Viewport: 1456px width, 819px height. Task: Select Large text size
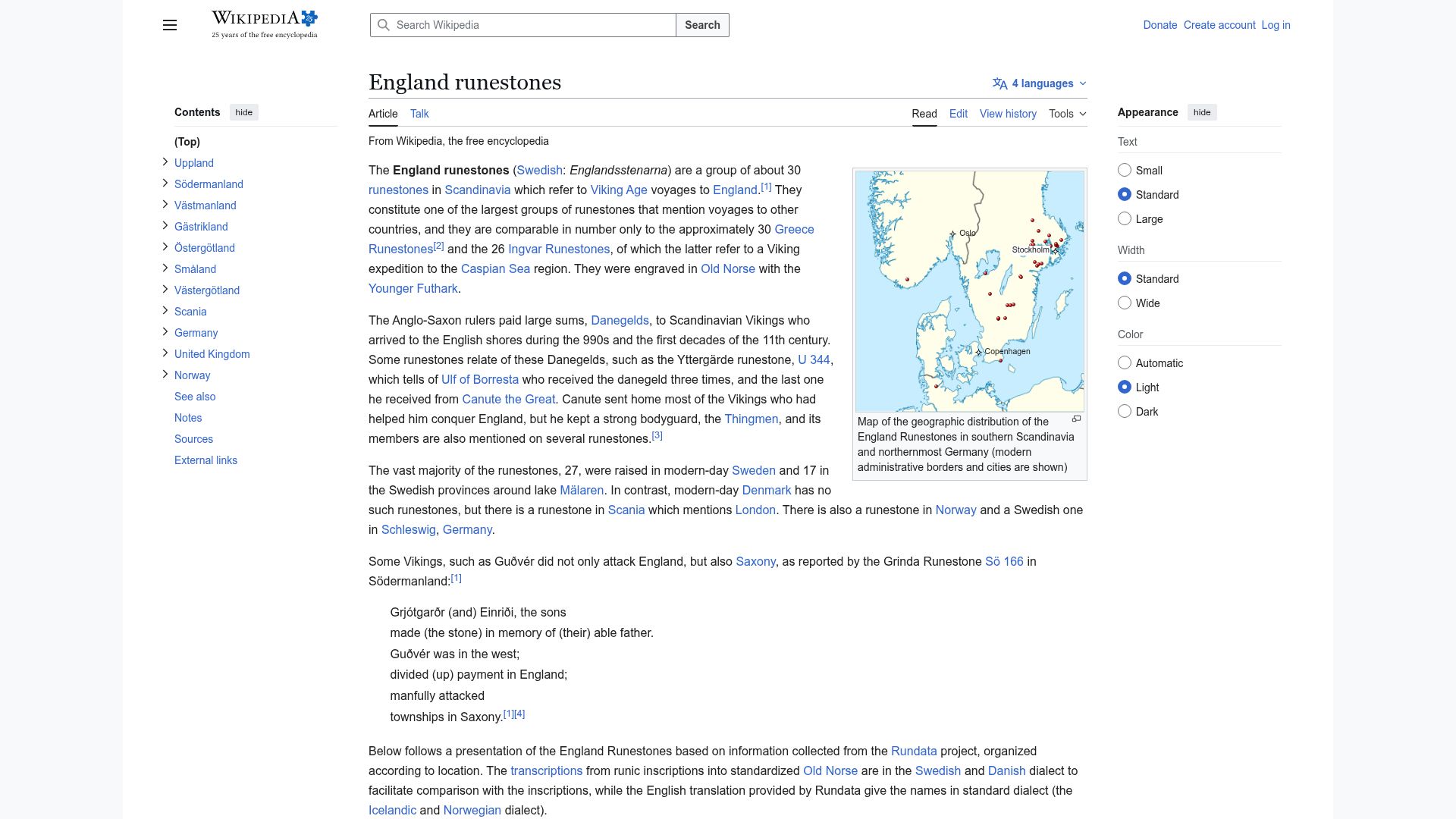pyautogui.click(x=1125, y=218)
